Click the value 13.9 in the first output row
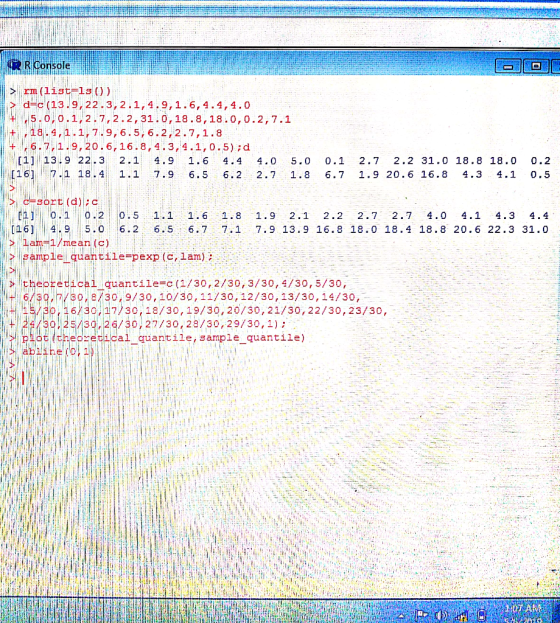 click(57, 161)
